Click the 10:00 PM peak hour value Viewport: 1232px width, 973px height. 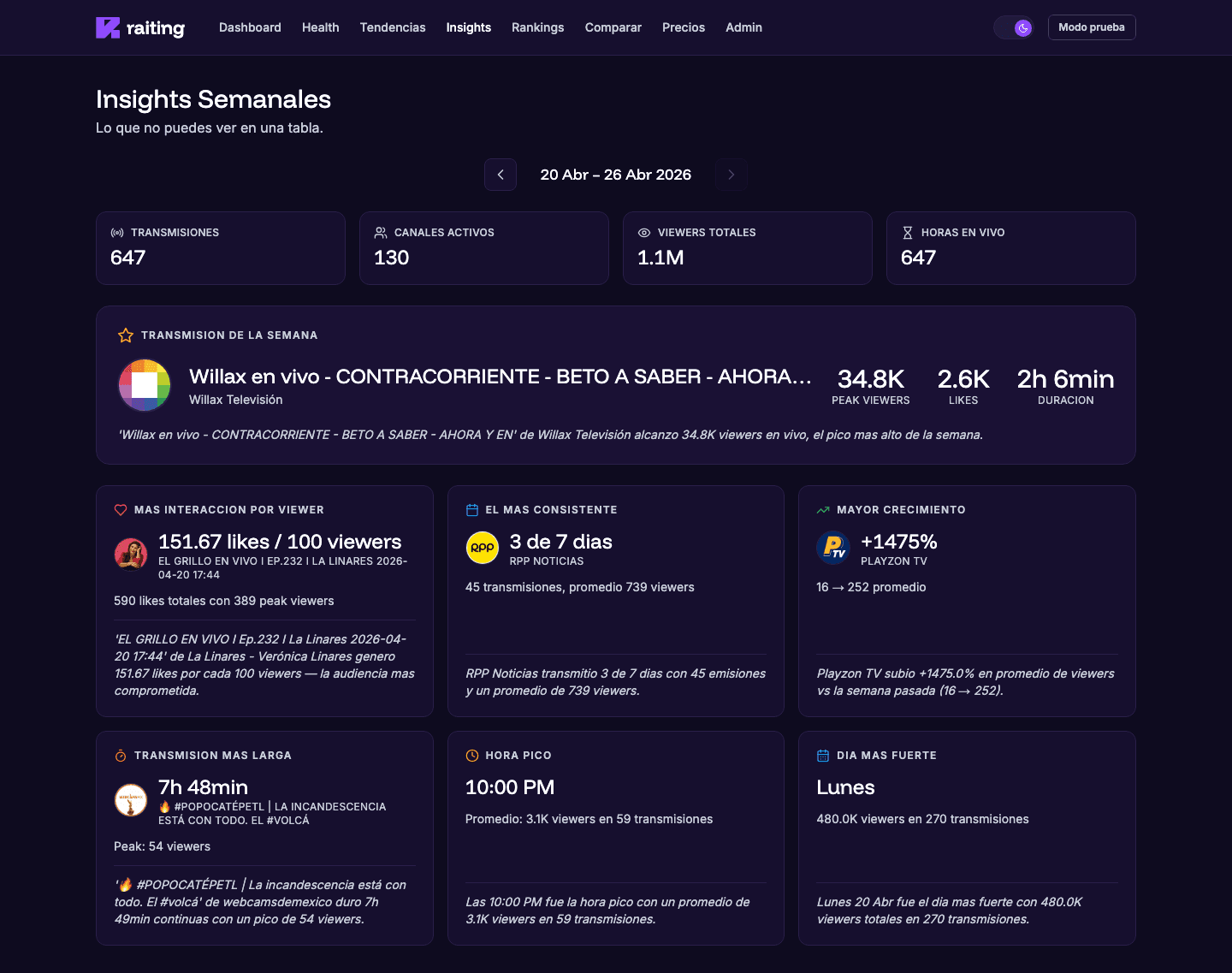(510, 787)
